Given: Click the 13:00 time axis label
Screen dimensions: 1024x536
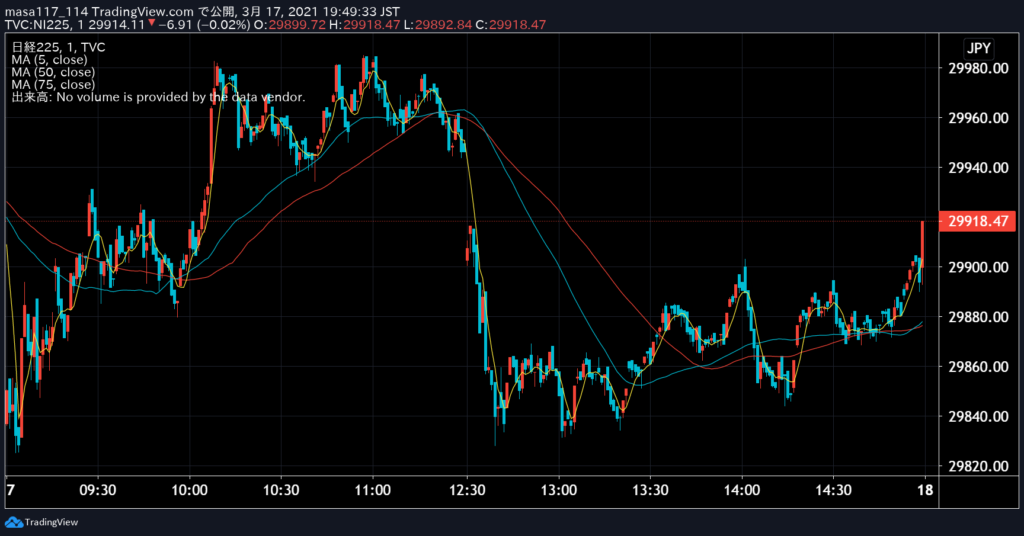Looking at the screenshot, I should (559, 490).
